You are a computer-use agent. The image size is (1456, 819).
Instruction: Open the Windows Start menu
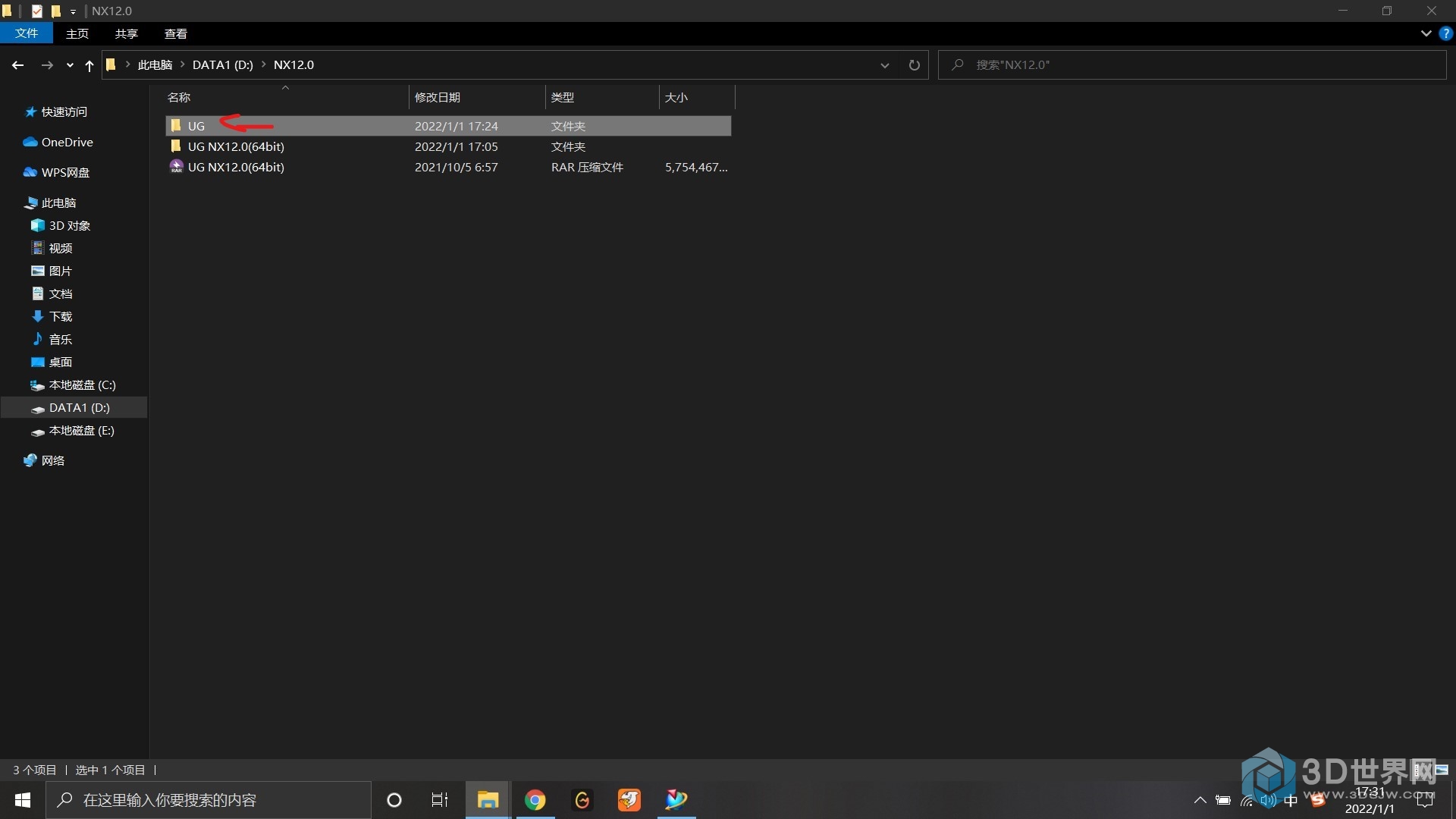(23, 800)
